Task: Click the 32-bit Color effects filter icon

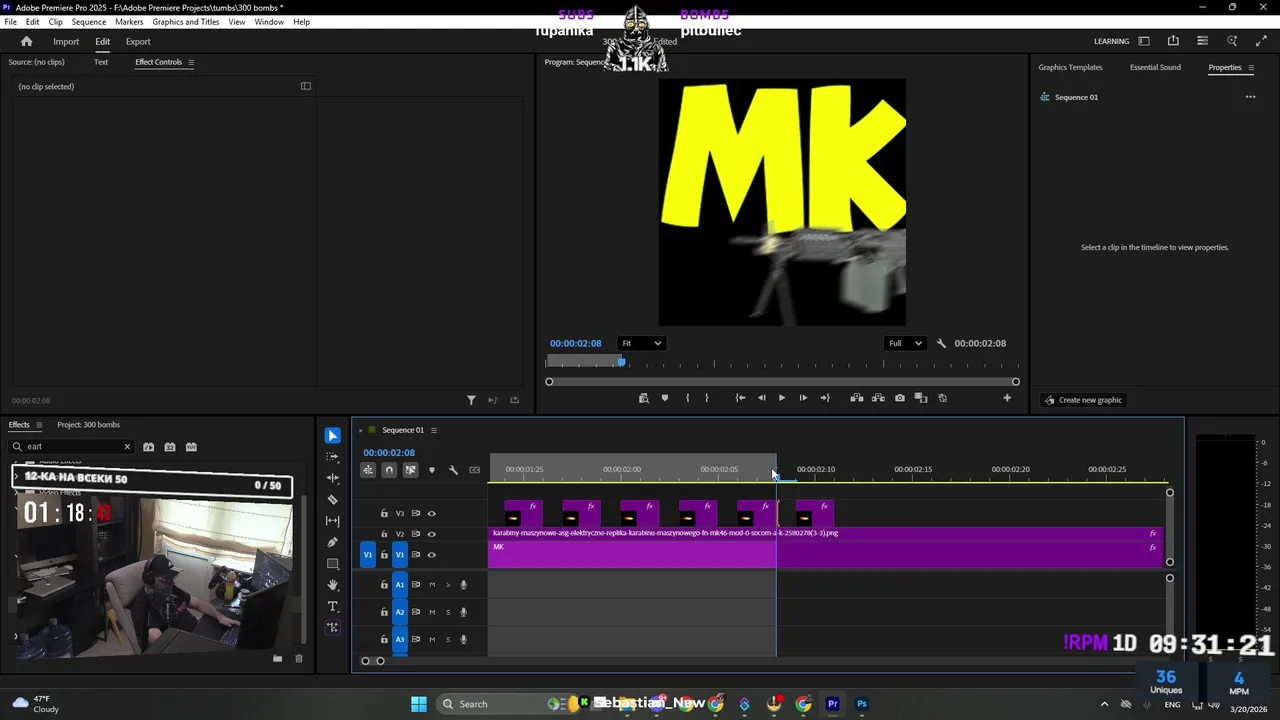Action: tap(170, 447)
